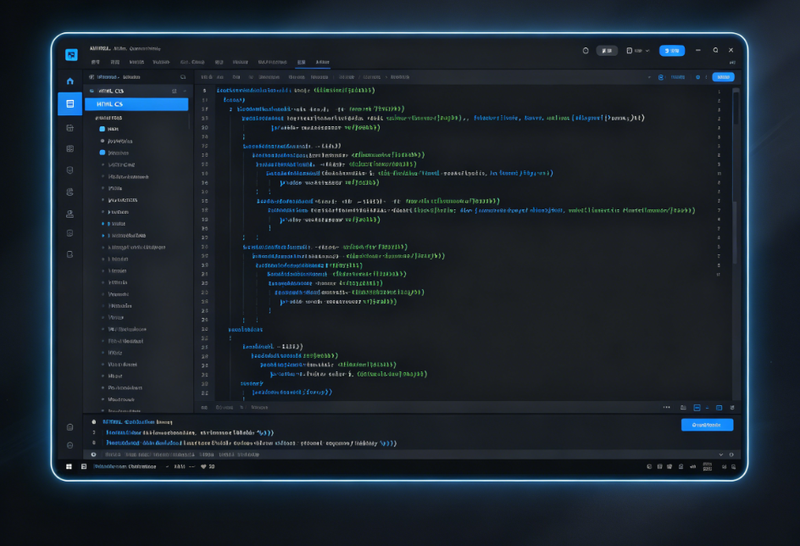This screenshot has width=800, height=546.
Task: Click the blue button in title bar
Action: click(x=672, y=51)
